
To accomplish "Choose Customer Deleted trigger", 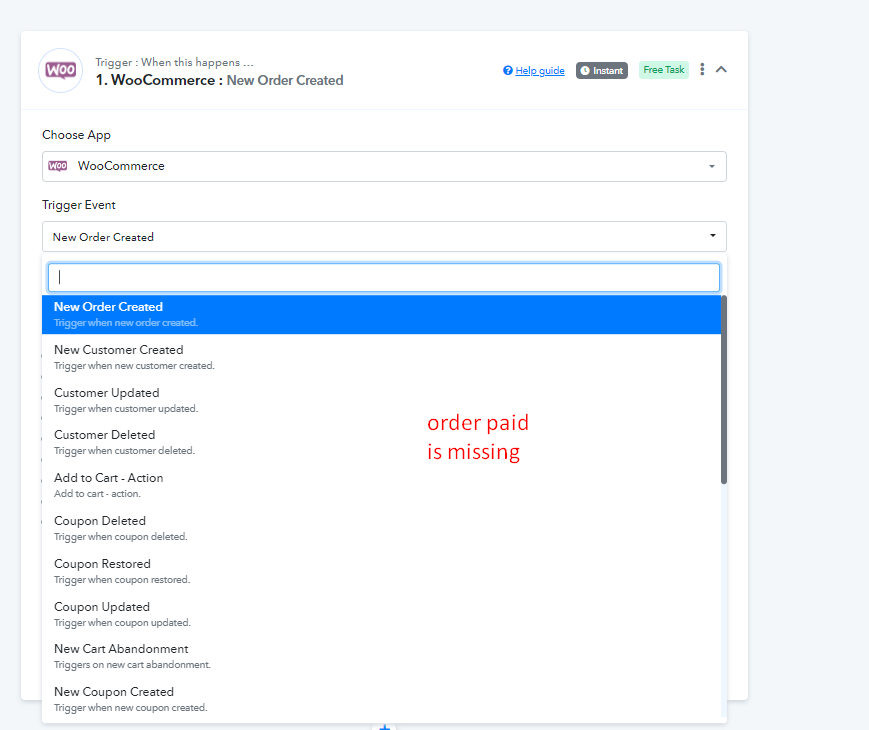I will pos(381,442).
